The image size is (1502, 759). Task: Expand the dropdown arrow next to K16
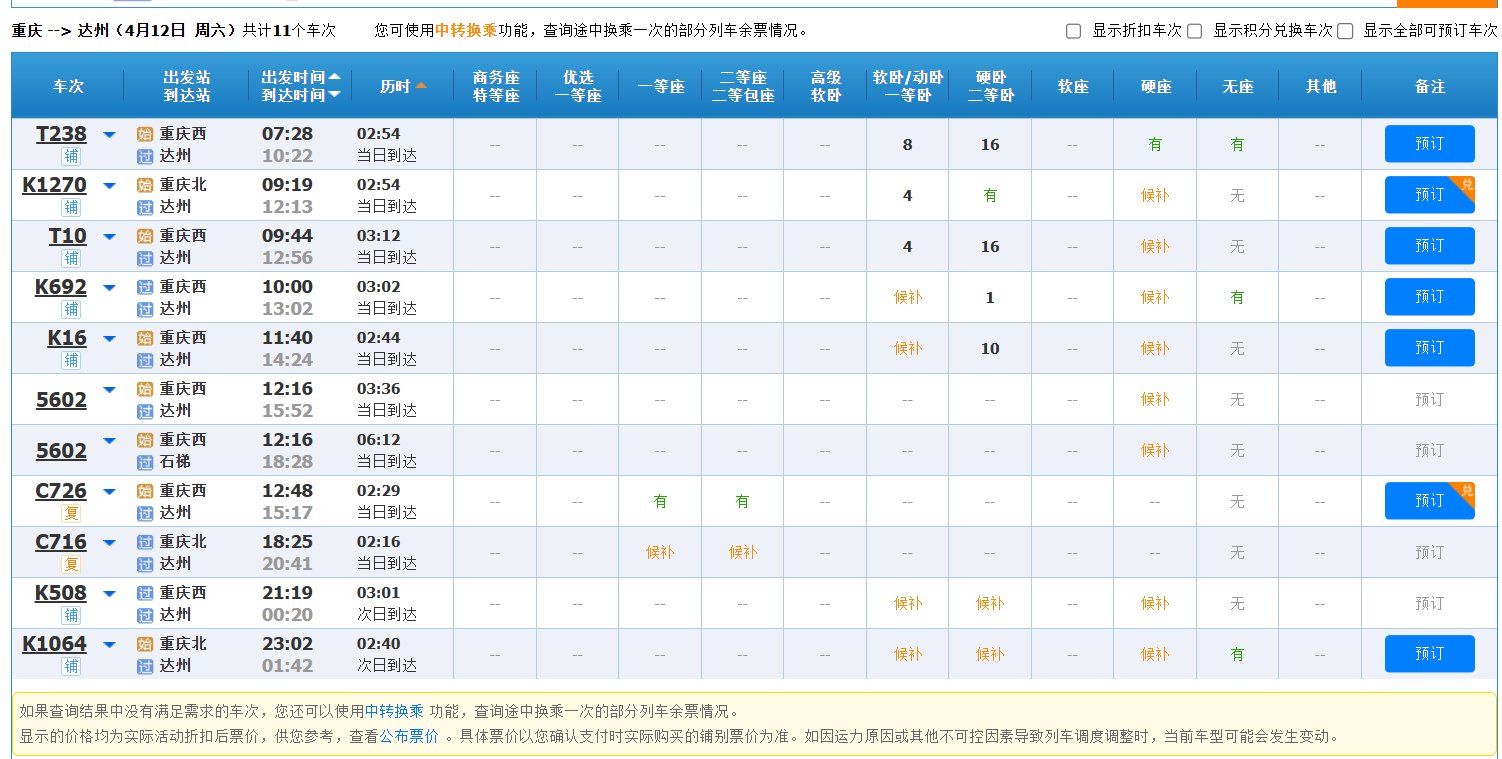pyautogui.click(x=110, y=338)
